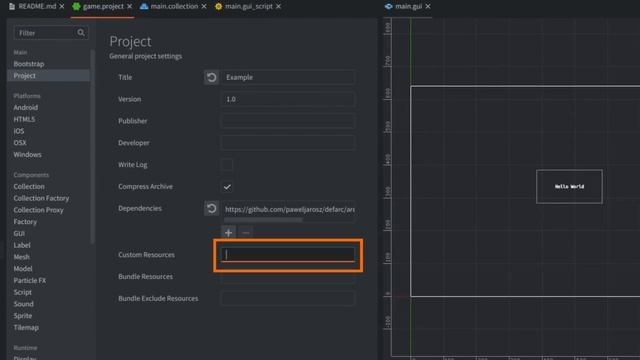Open the Collection Factory settings

[x=41, y=198]
